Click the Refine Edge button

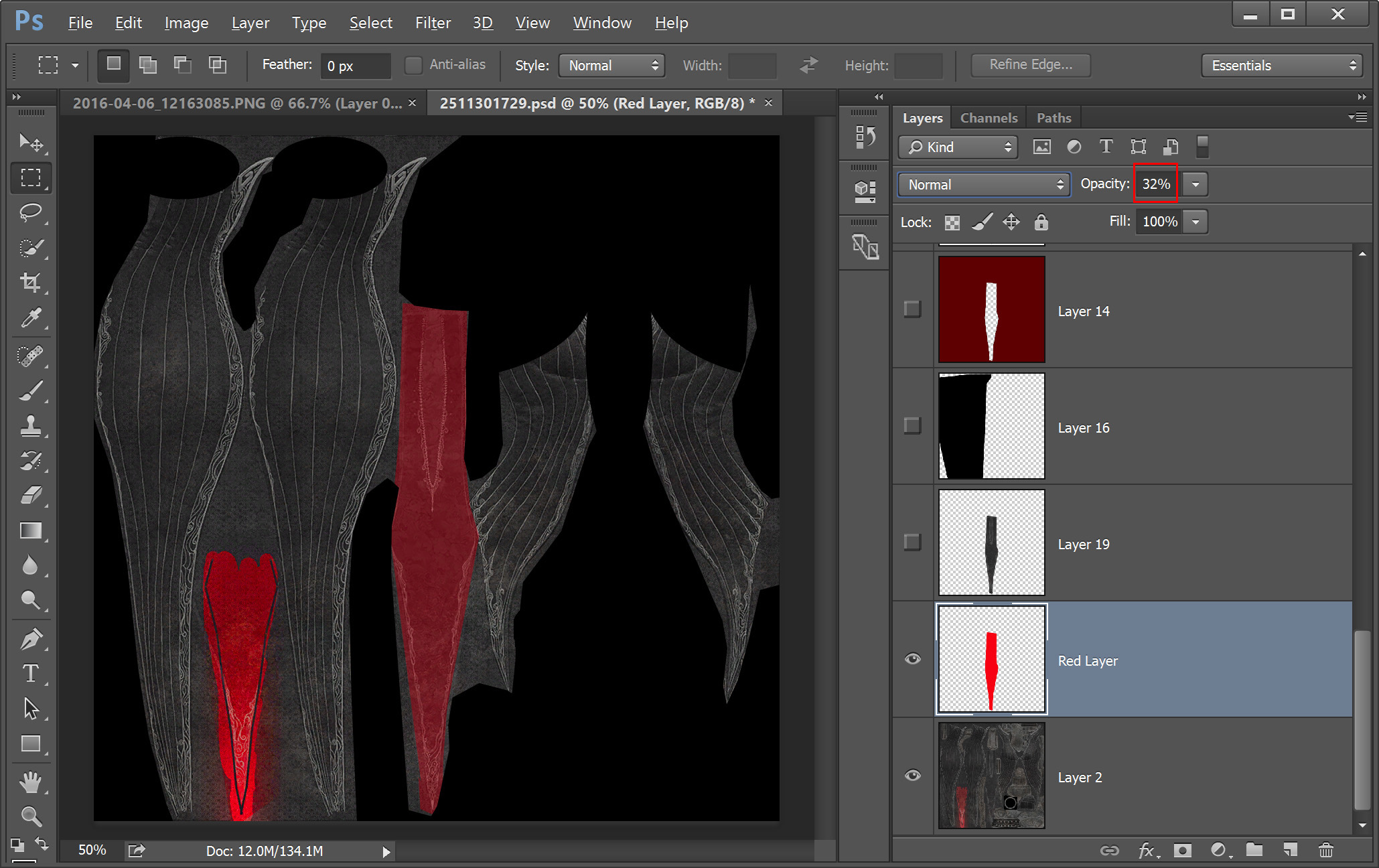1030,65
